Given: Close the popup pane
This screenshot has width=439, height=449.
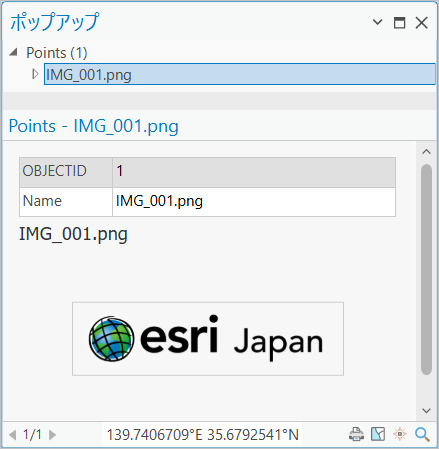Looking at the screenshot, I should tap(421, 23).
